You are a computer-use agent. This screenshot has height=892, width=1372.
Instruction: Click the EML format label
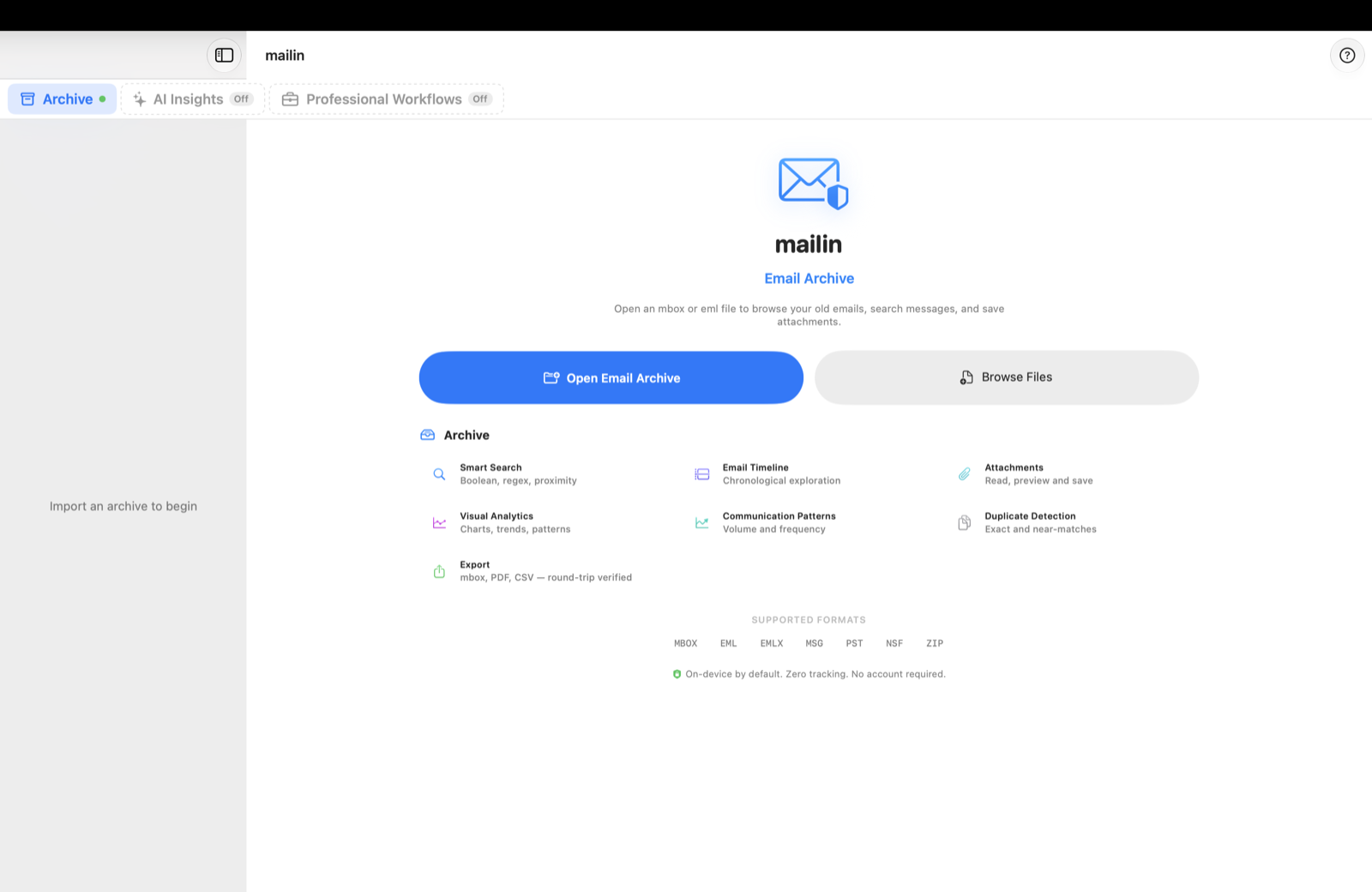pos(728,643)
